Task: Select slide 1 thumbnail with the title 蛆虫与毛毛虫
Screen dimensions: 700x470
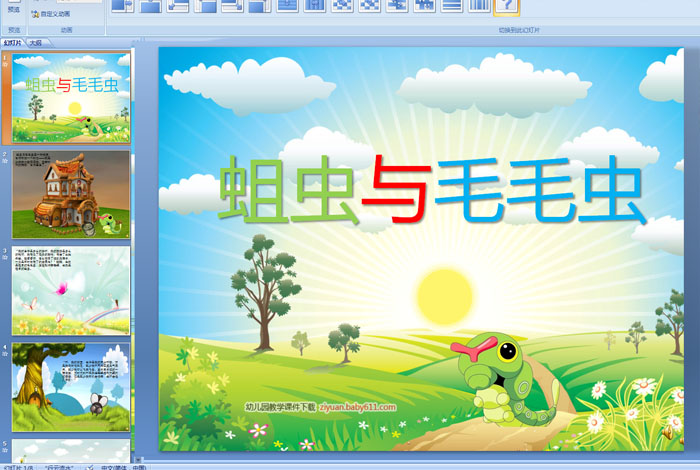Action: point(71,98)
